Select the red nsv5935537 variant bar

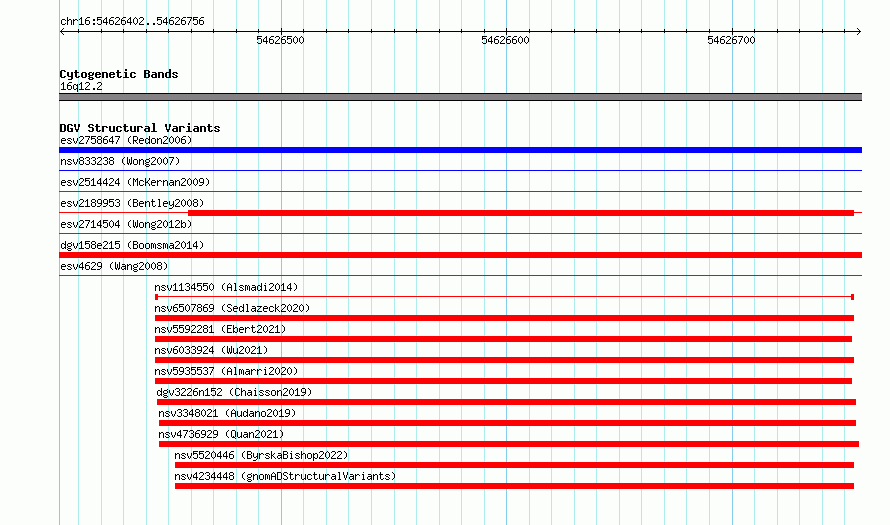pos(503,381)
